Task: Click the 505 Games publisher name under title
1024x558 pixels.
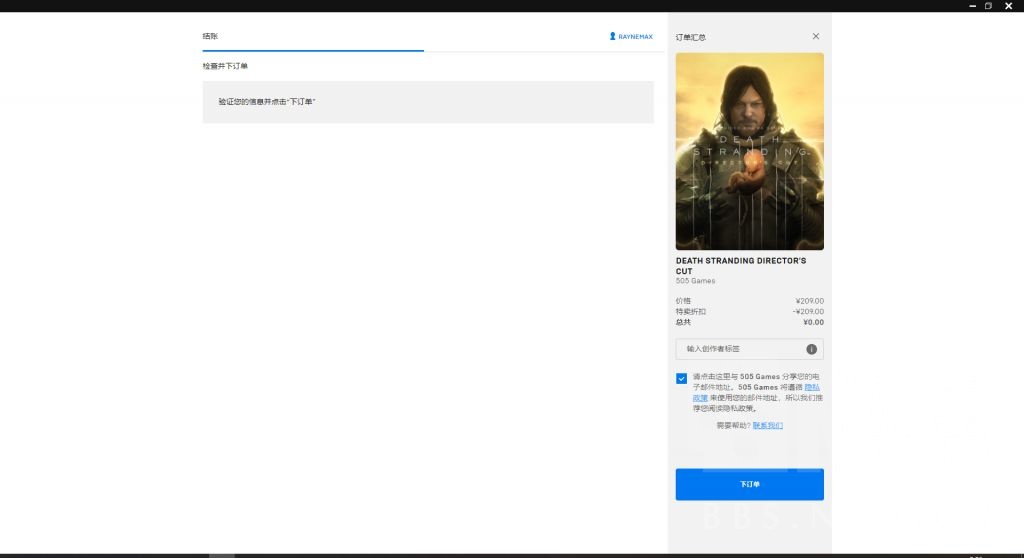Action: 695,281
